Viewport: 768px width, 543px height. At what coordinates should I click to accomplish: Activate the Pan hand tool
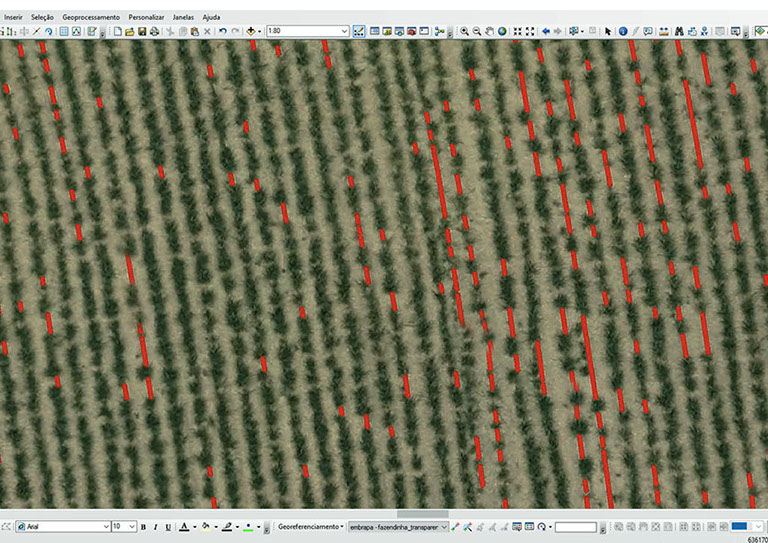pos(489,31)
